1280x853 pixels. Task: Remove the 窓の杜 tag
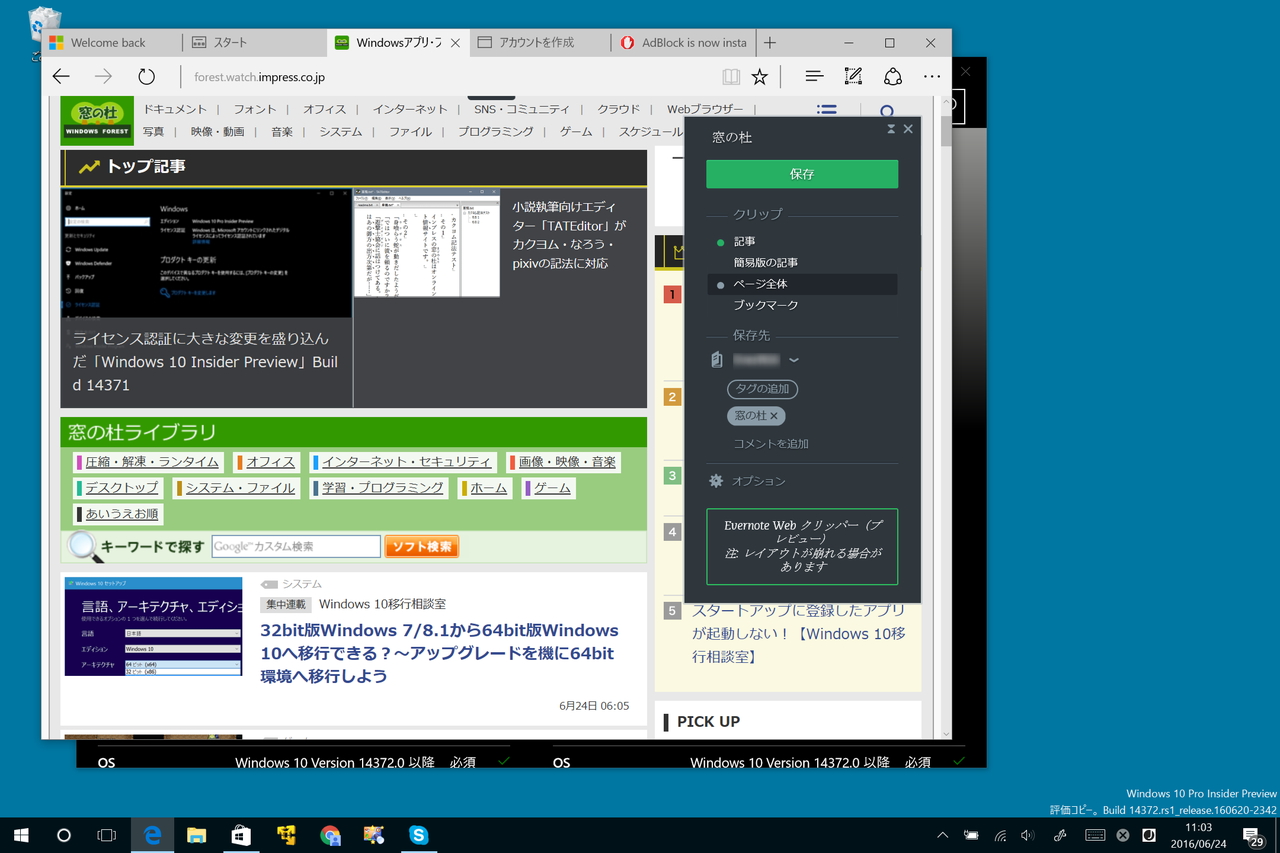tap(774, 416)
